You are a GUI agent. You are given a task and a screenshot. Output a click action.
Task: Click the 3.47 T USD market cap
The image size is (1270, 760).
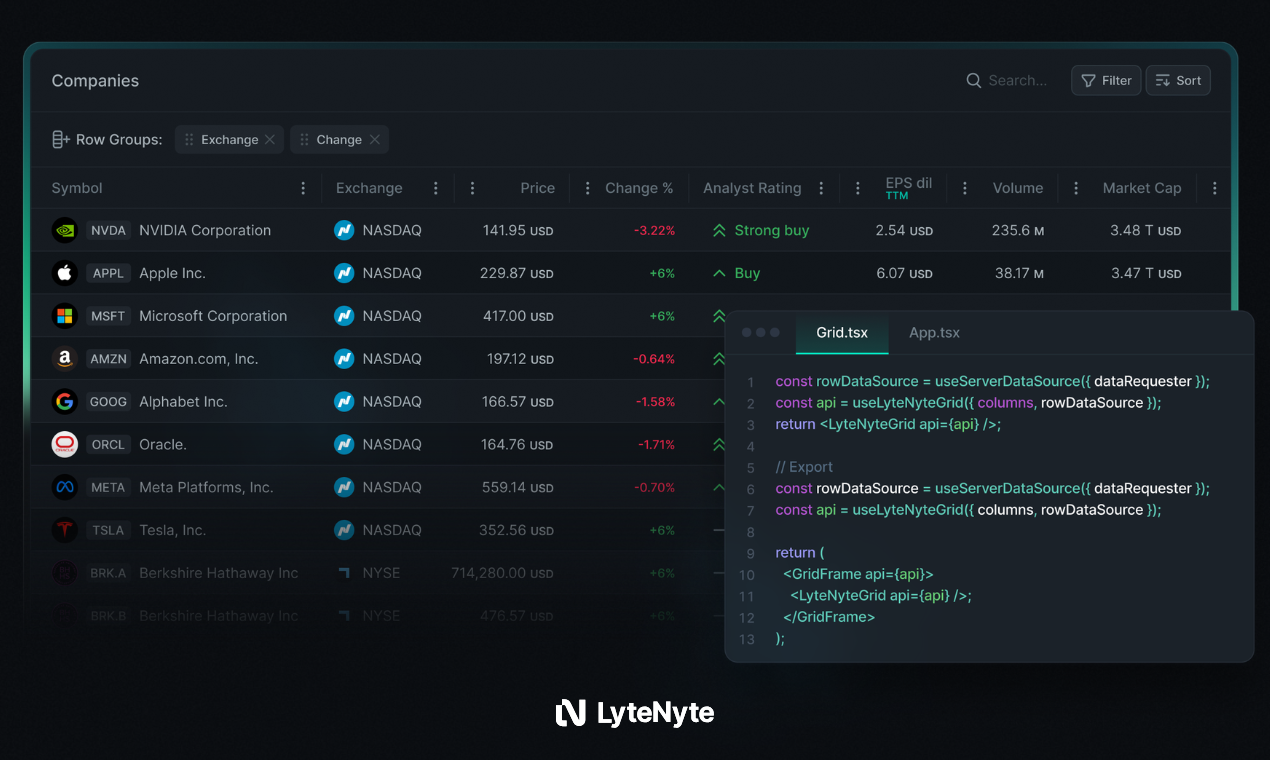tap(1146, 273)
